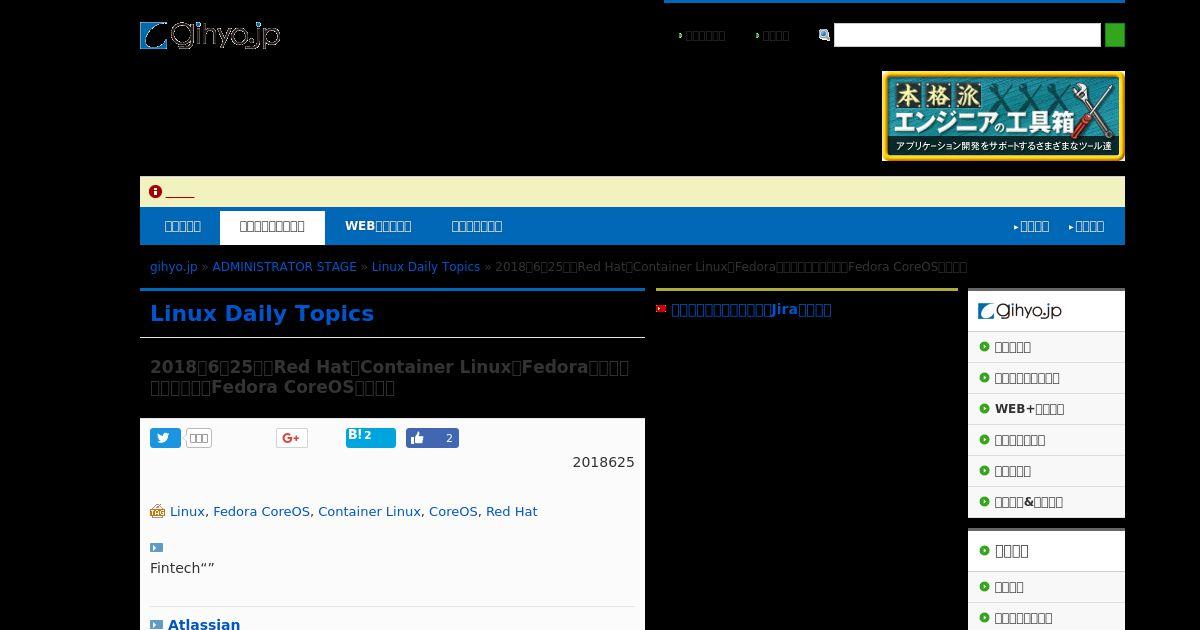Like the article with the Facebook thumbs-up button
Viewport: 1200px width, 630px height.
tap(432, 438)
